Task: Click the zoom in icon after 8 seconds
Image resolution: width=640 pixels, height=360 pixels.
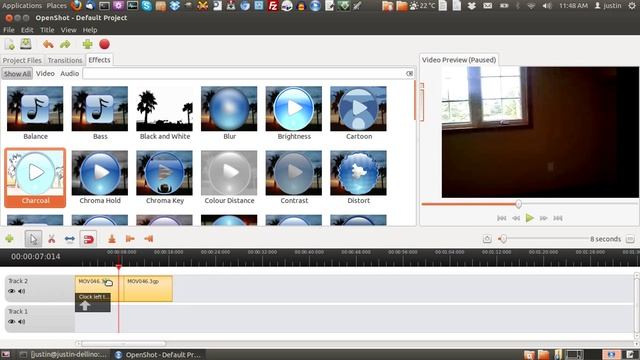Action: coord(630,239)
